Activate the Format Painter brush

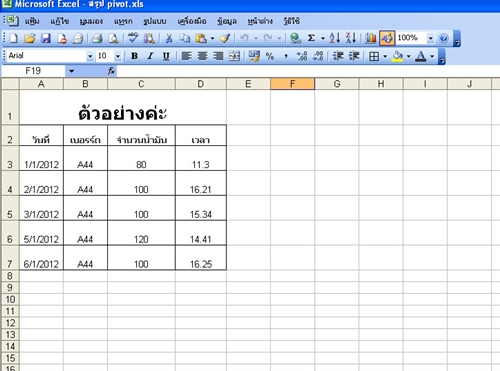click(225, 39)
